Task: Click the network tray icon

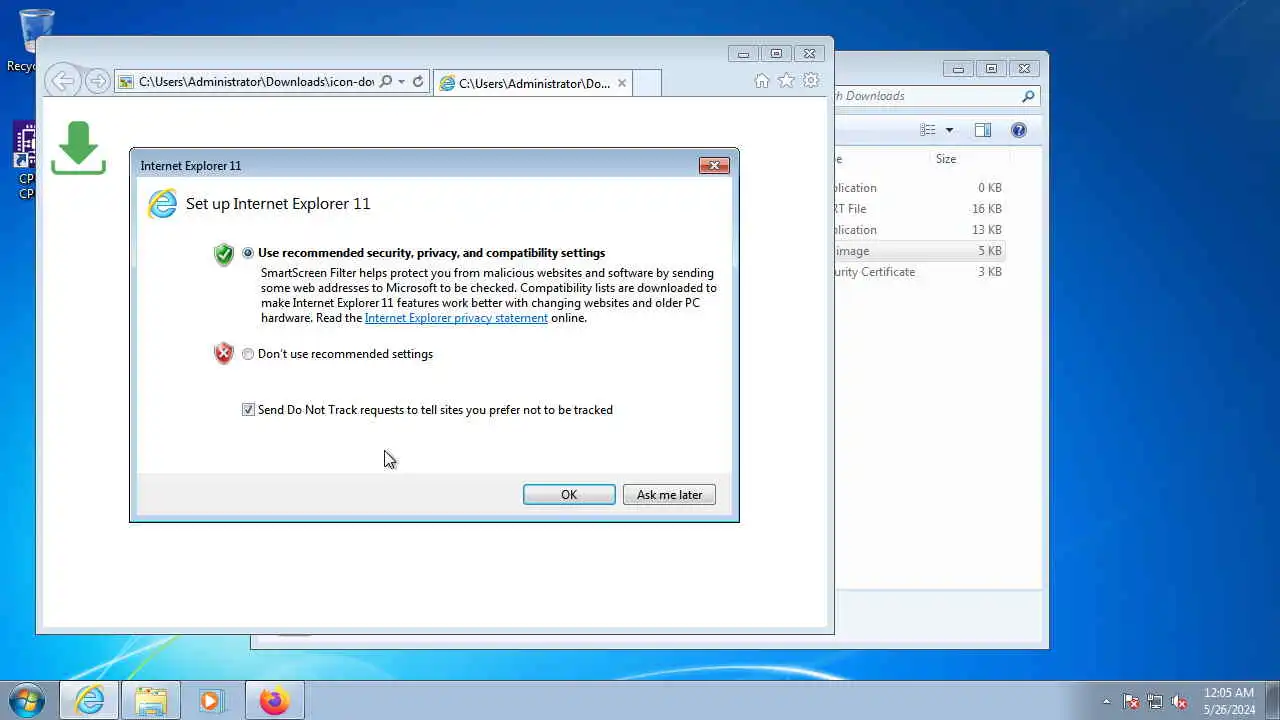Action: coord(1155,701)
